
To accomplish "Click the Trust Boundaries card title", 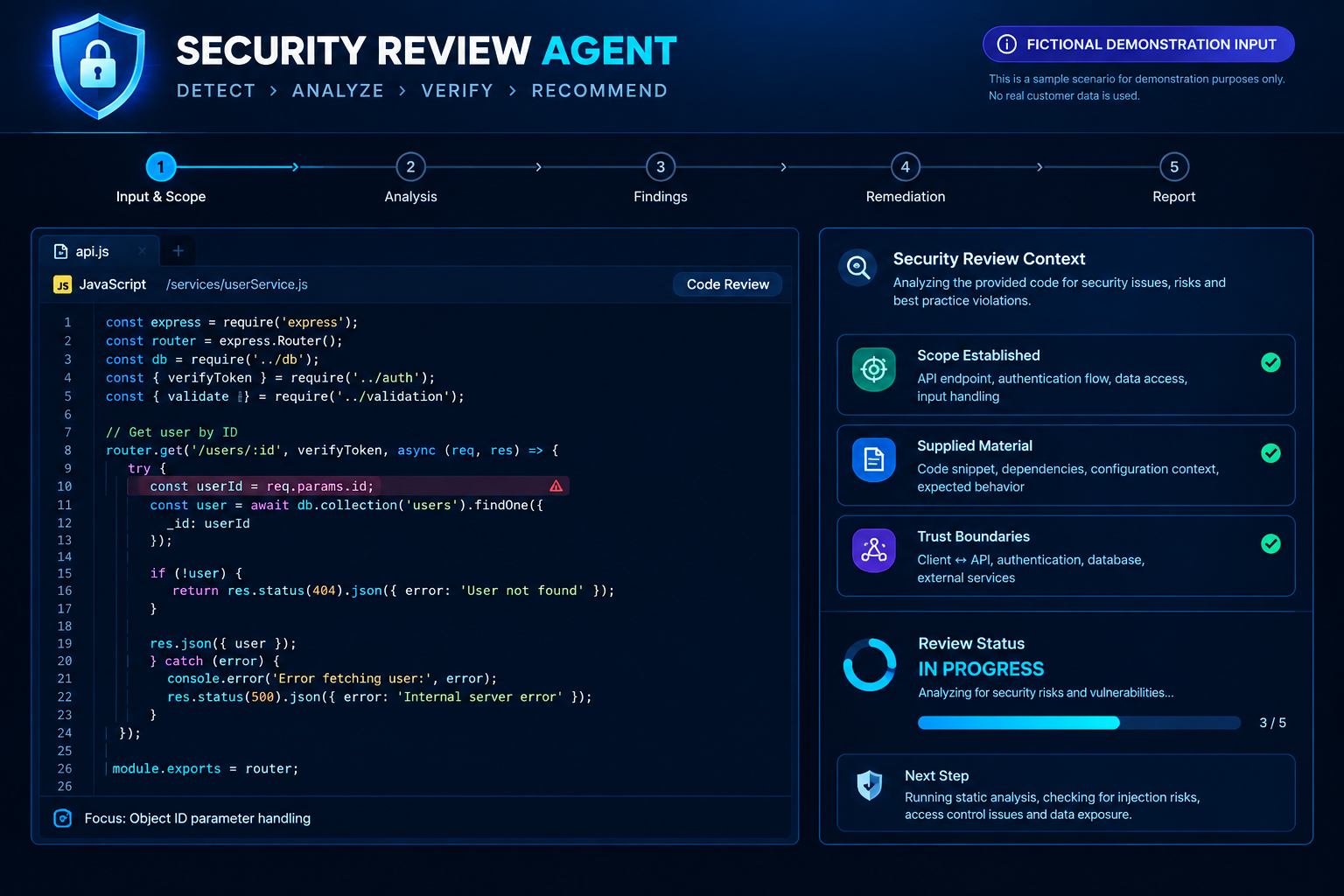I will 973,536.
